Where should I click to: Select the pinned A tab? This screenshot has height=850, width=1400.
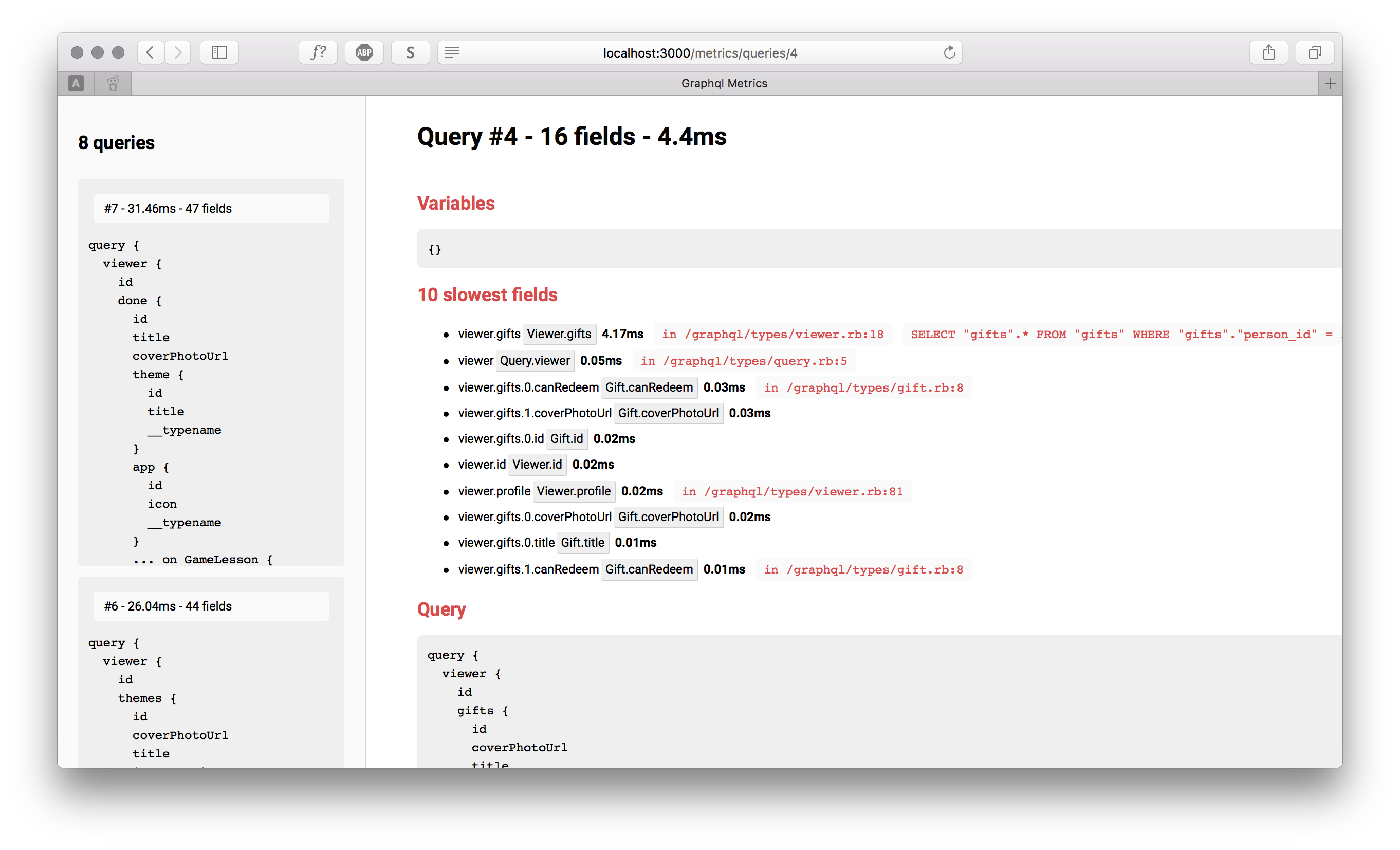pos(76,84)
